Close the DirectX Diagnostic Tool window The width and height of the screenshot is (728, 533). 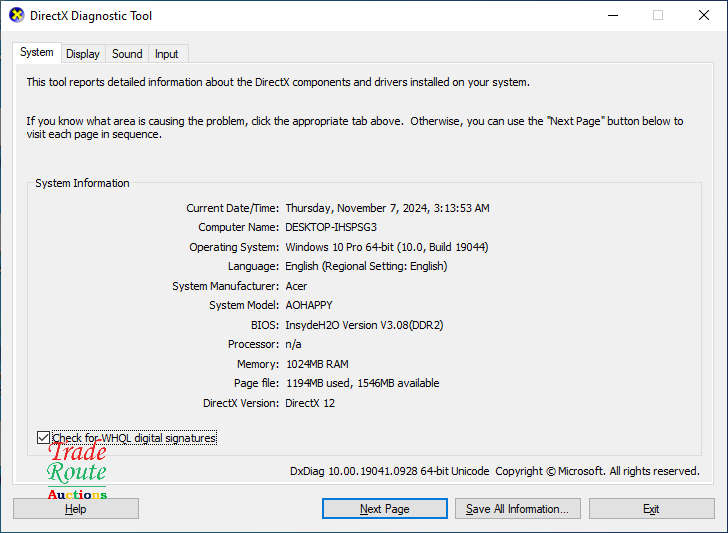(703, 16)
